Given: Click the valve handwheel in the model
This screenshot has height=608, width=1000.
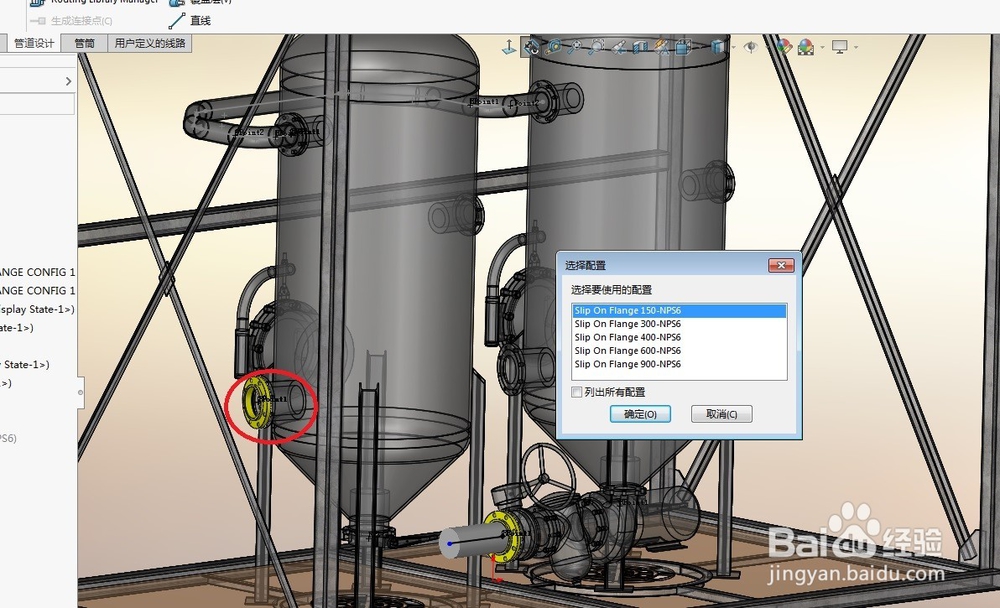Looking at the screenshot, I should 548,476.
